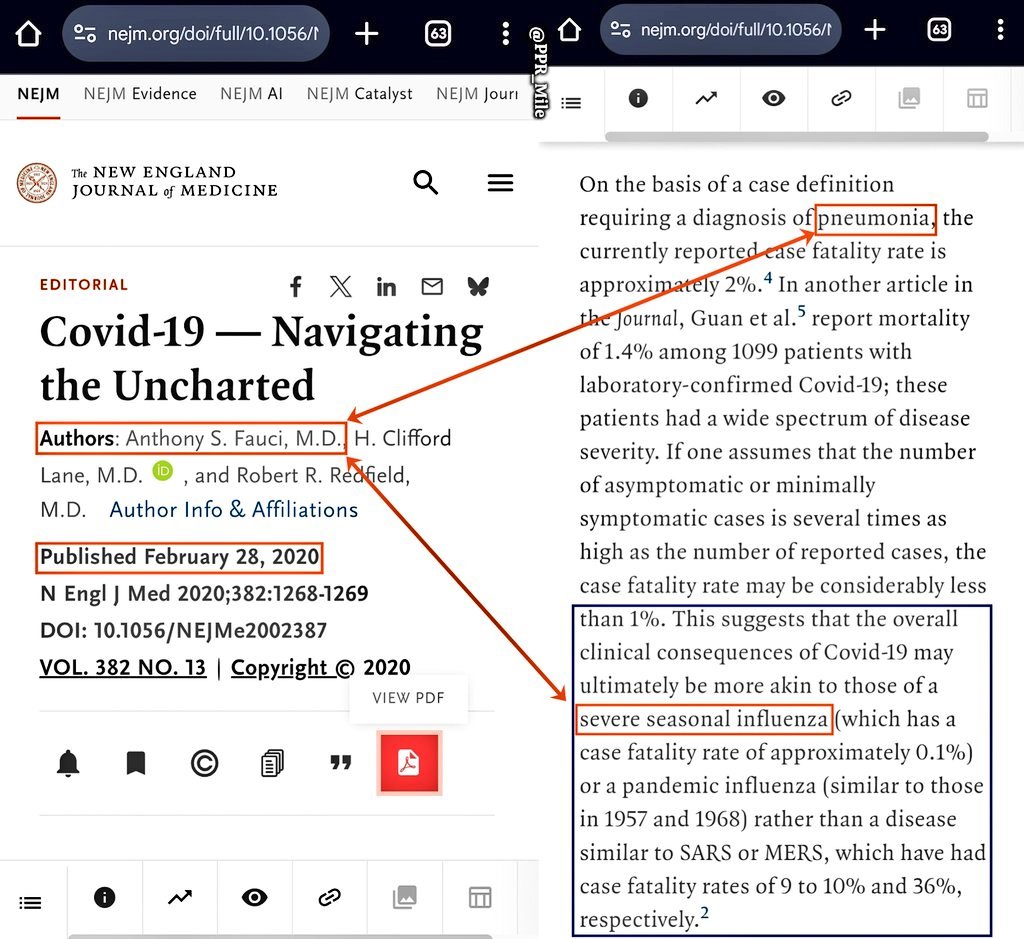Open the left browser's three-dot menu
This screenshot has width=1024, height=939.
[505, 33]
